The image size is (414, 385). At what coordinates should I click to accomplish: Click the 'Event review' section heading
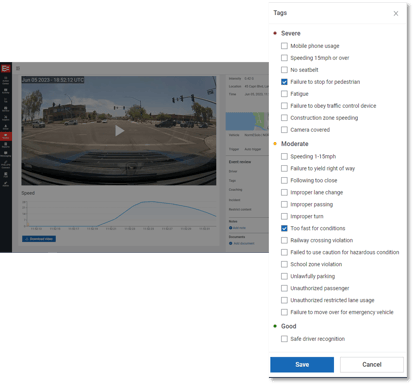coord(240,162)
